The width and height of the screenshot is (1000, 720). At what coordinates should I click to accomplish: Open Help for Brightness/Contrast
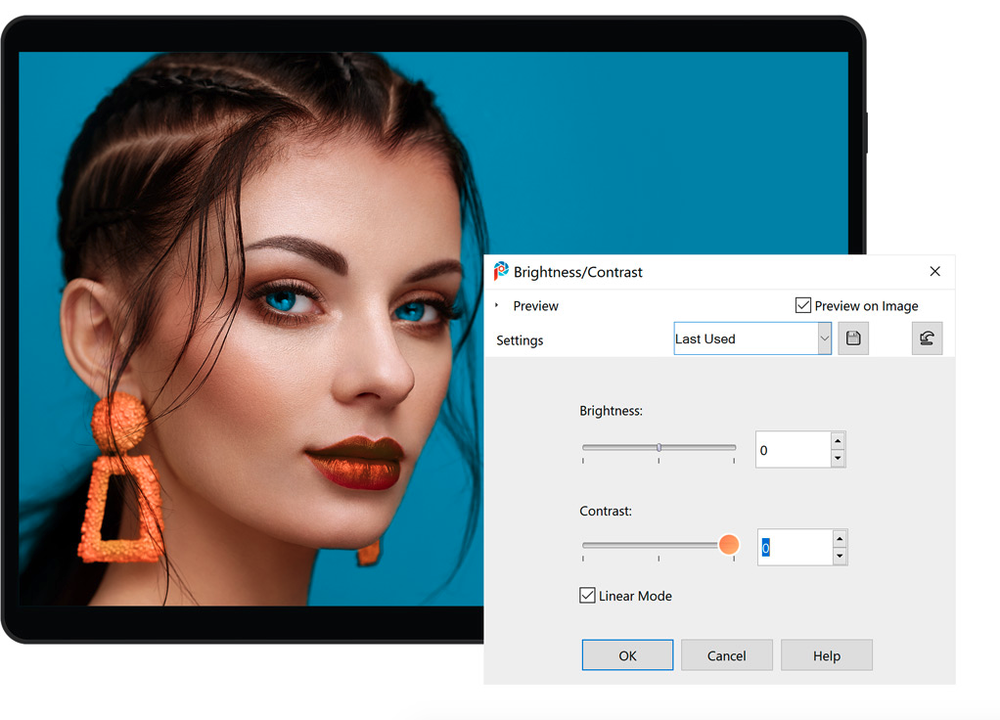coord(826,655)
